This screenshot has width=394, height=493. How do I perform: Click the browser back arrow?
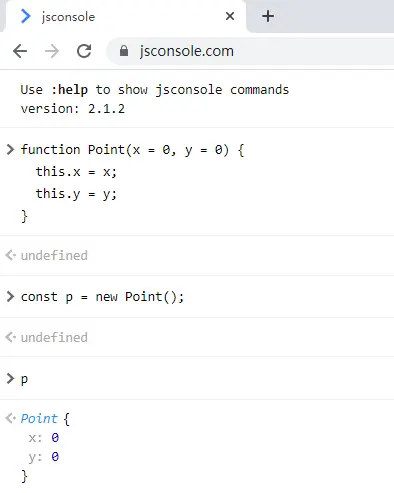20,51
